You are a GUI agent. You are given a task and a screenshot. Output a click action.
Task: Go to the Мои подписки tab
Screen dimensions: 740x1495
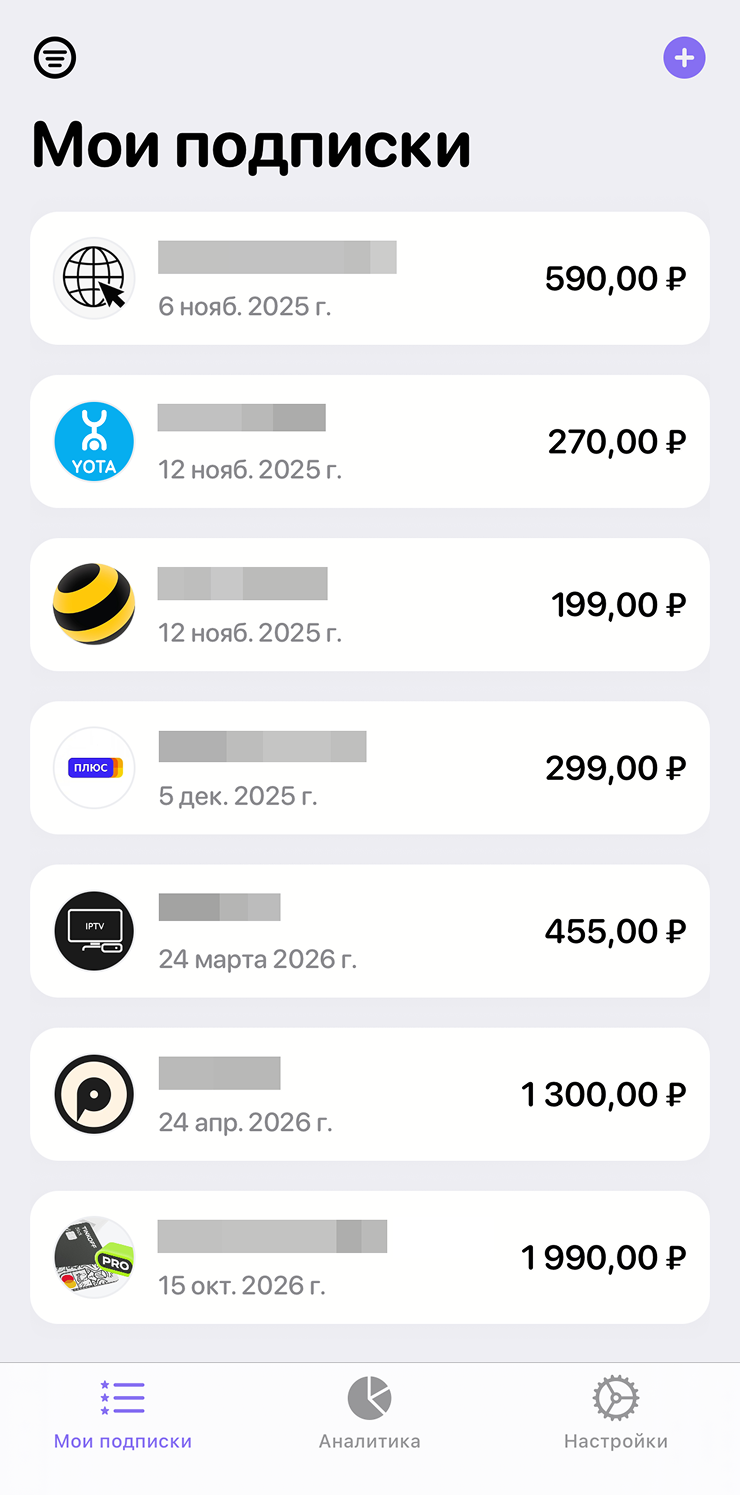pos(123,1412)
